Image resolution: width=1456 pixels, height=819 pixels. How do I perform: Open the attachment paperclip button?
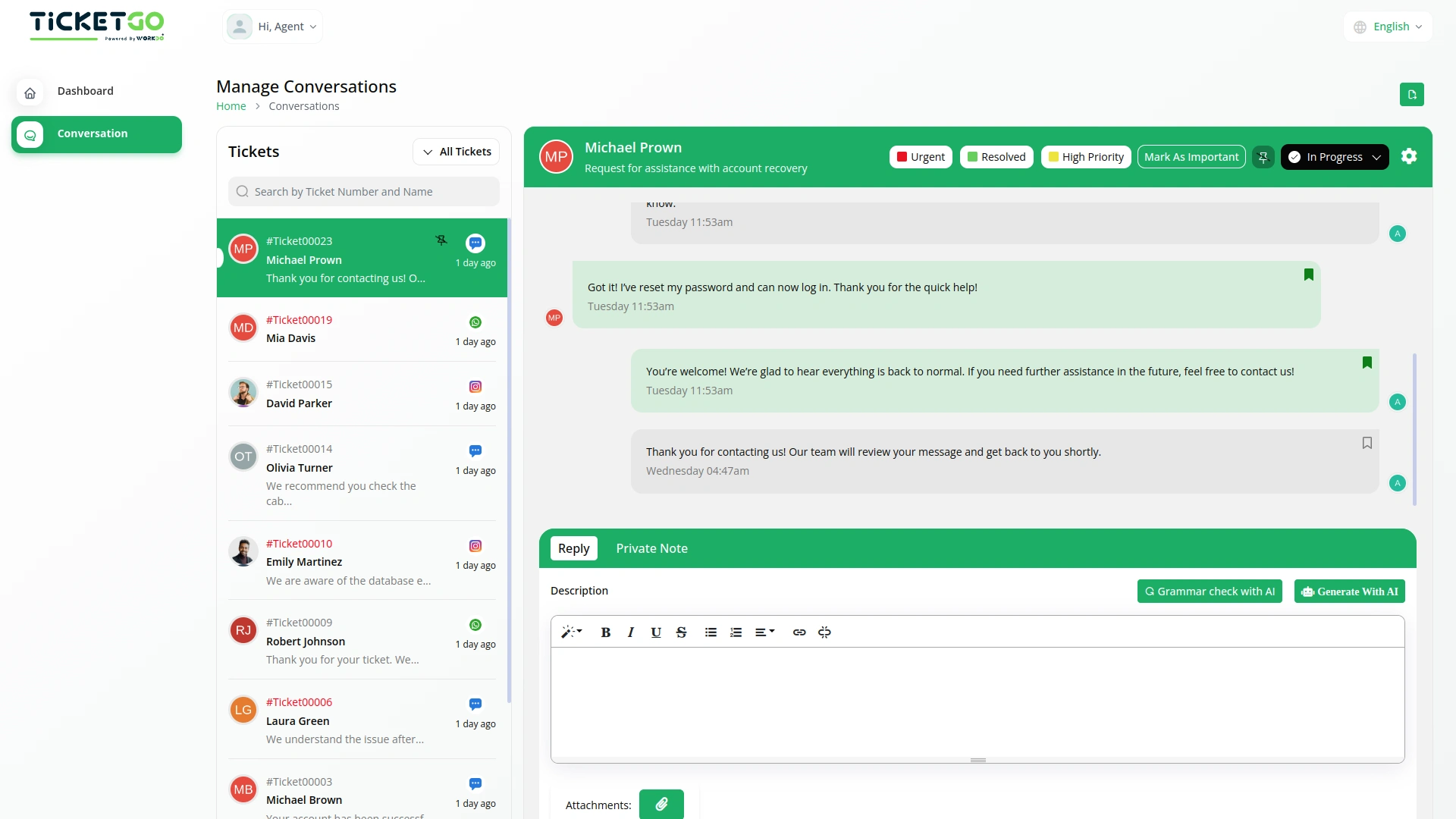point(661,804)
